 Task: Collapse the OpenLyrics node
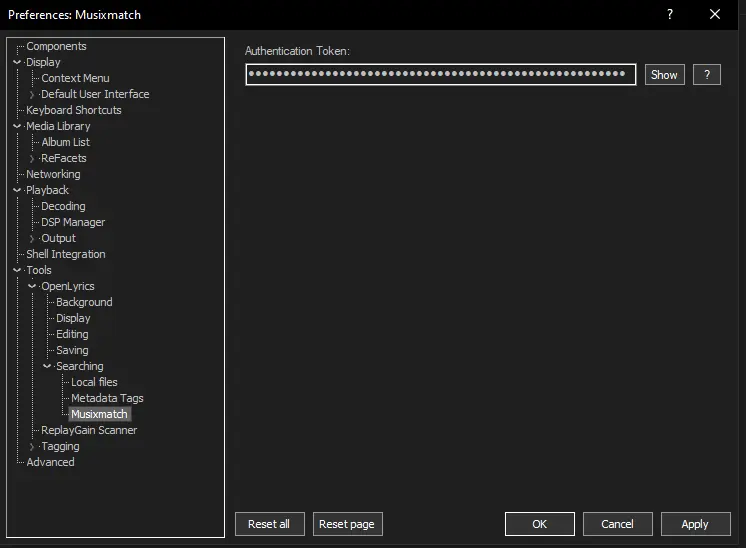[32, 286]
